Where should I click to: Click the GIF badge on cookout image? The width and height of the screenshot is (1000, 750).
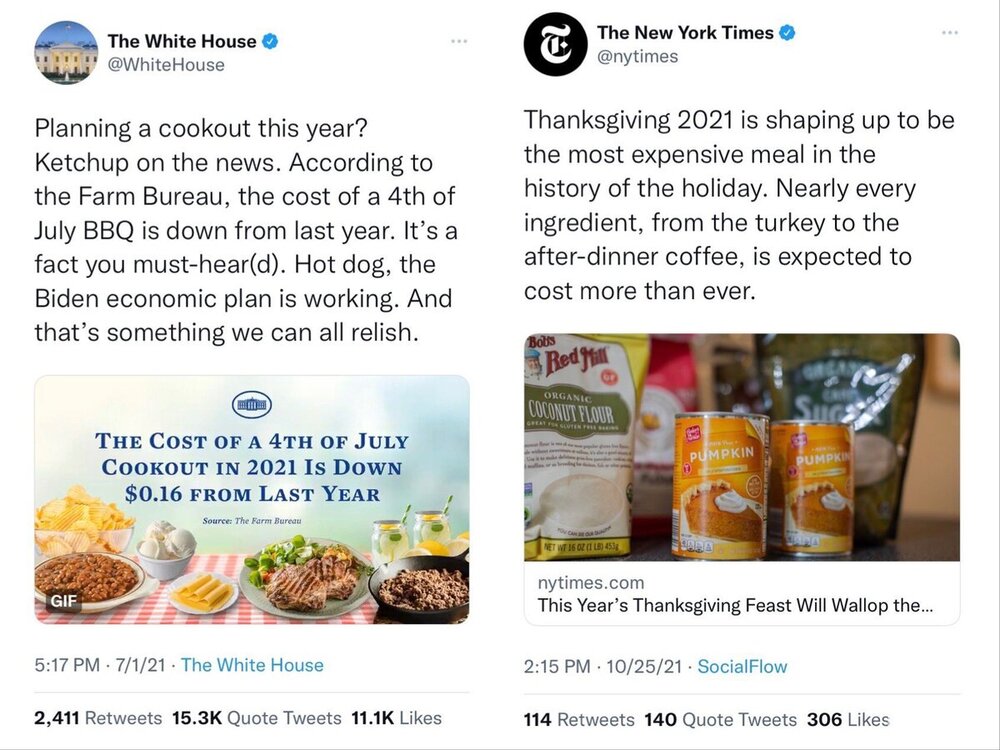pos(62,601)
